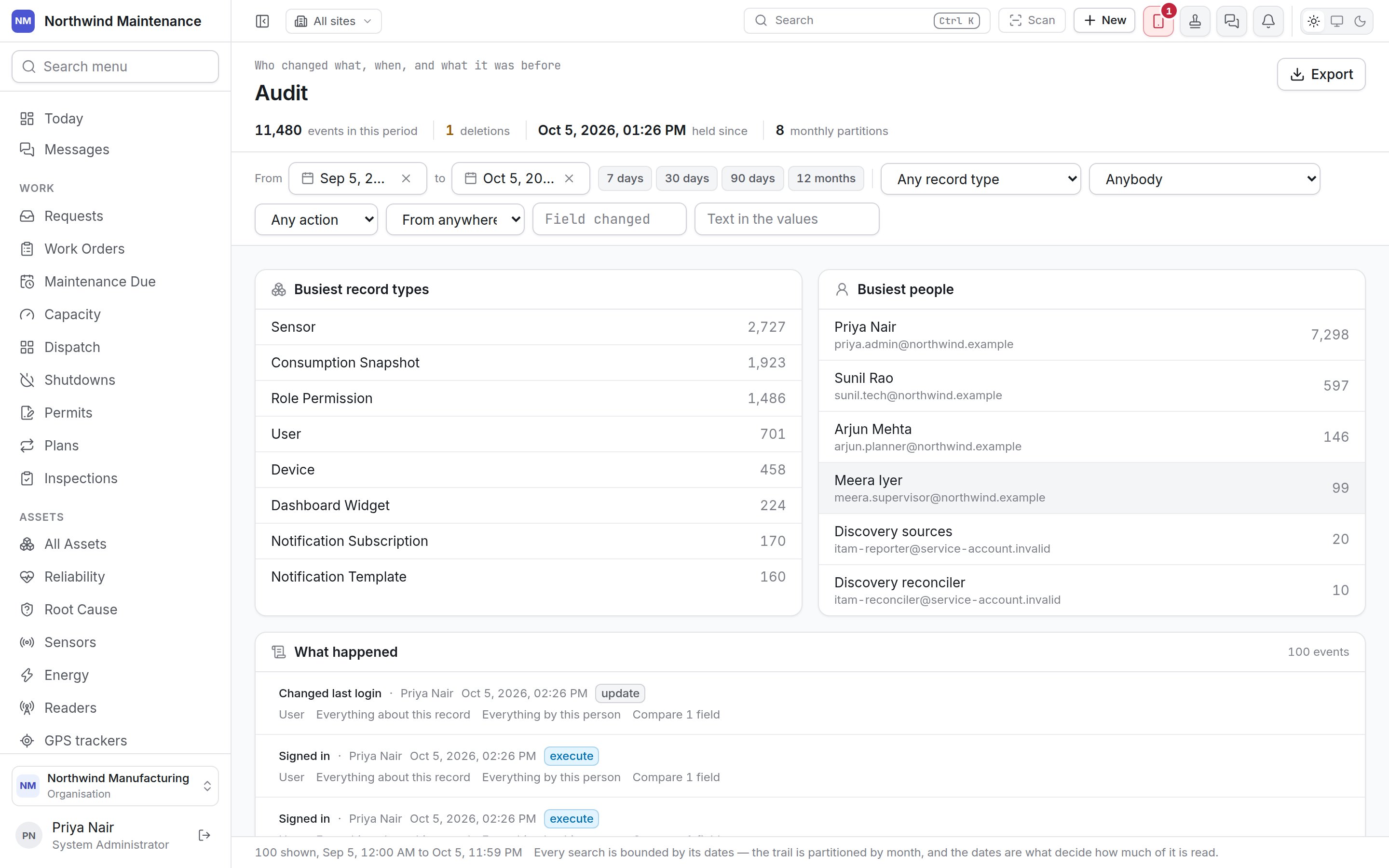Open Today in the sidebar
Viewport: 1389px width, 868px height.
tap(115, 118)
